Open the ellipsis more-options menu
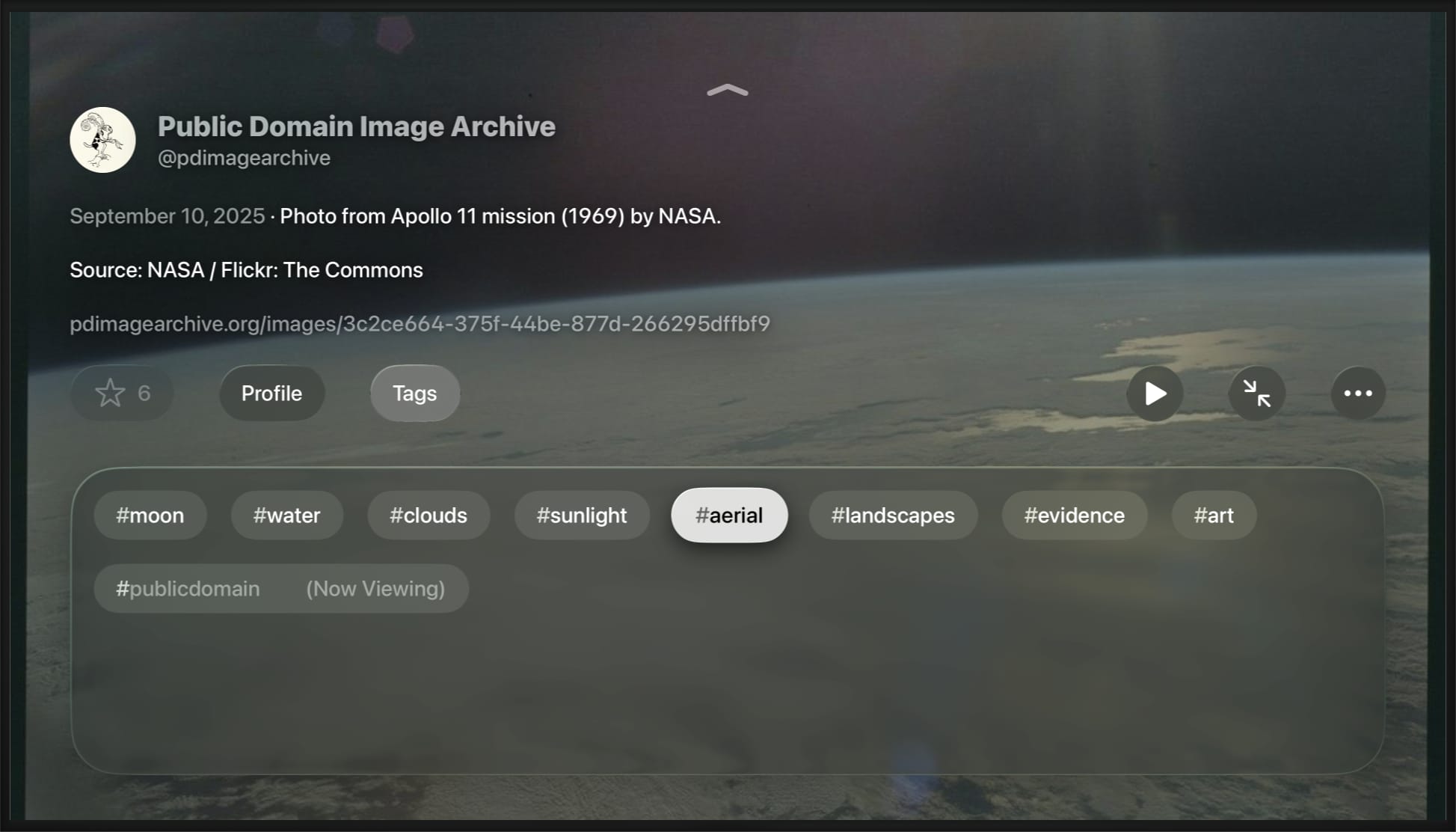Viewport: 1456px width, 832px height. point(1357,393)
